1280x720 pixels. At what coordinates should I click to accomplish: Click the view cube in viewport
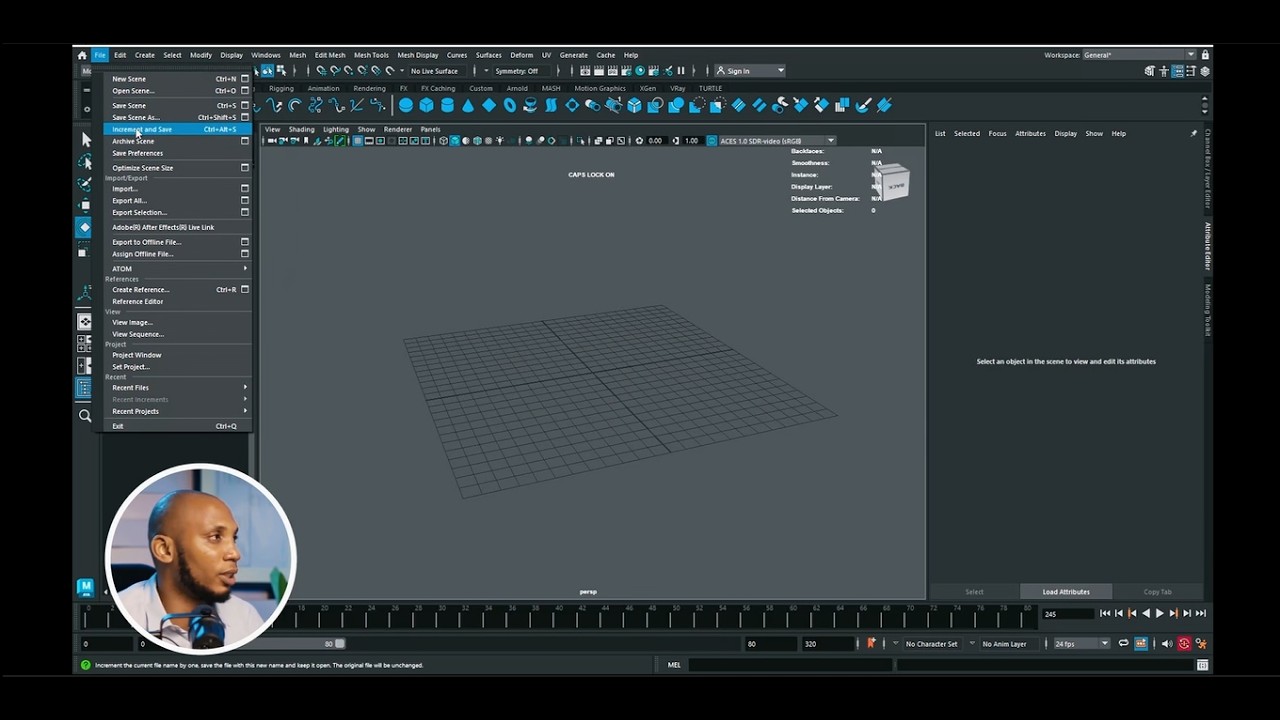click(893, 183)
